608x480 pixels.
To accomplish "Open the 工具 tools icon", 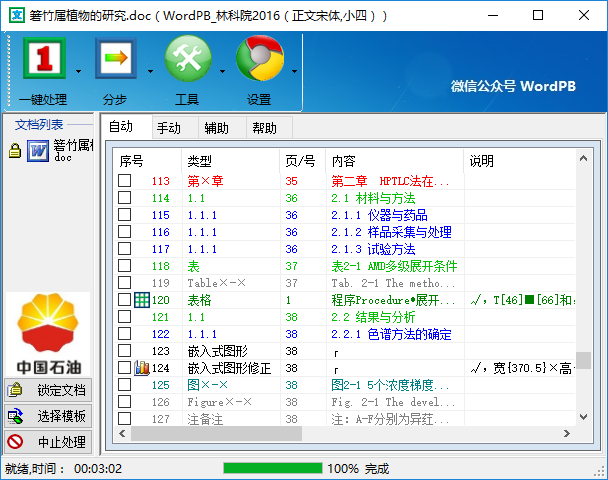I will click(187, 62).
